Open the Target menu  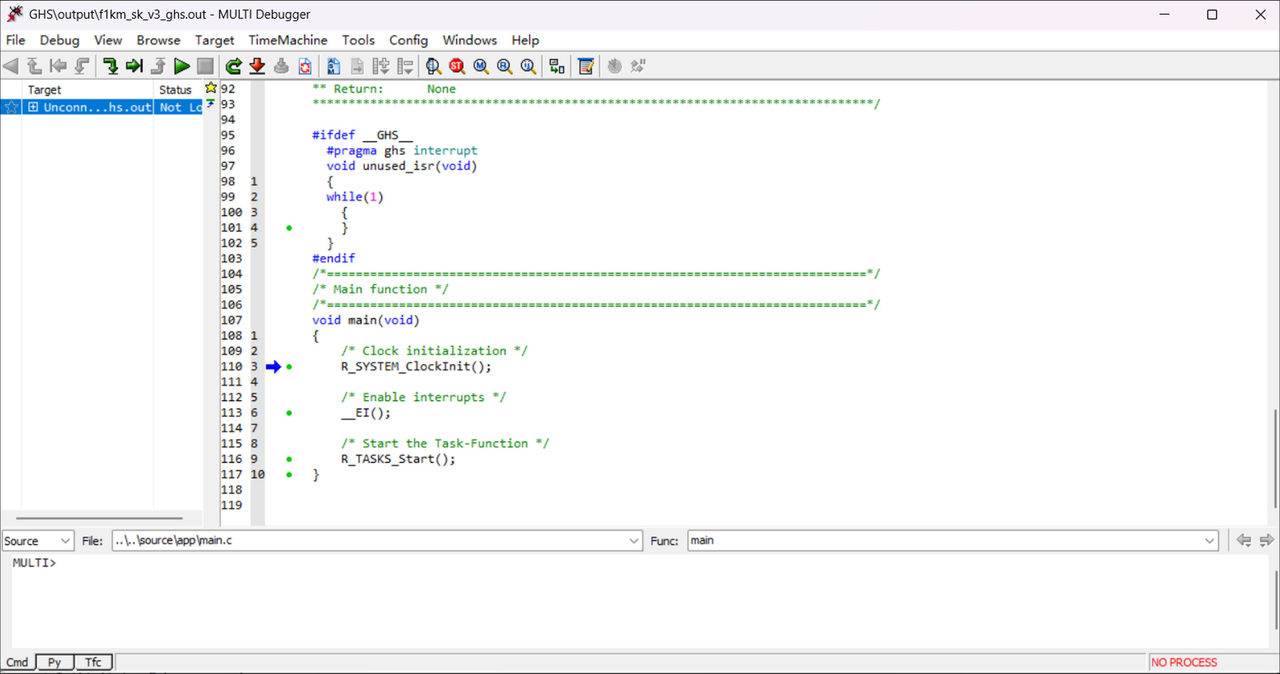pyautogui.click(x=215, y=40)
